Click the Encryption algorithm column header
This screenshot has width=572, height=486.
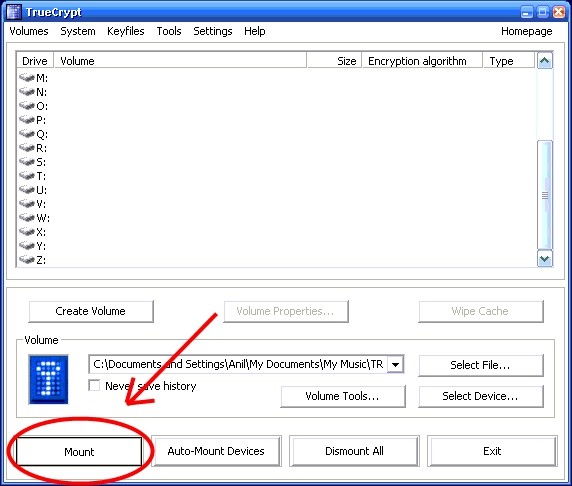422,61
